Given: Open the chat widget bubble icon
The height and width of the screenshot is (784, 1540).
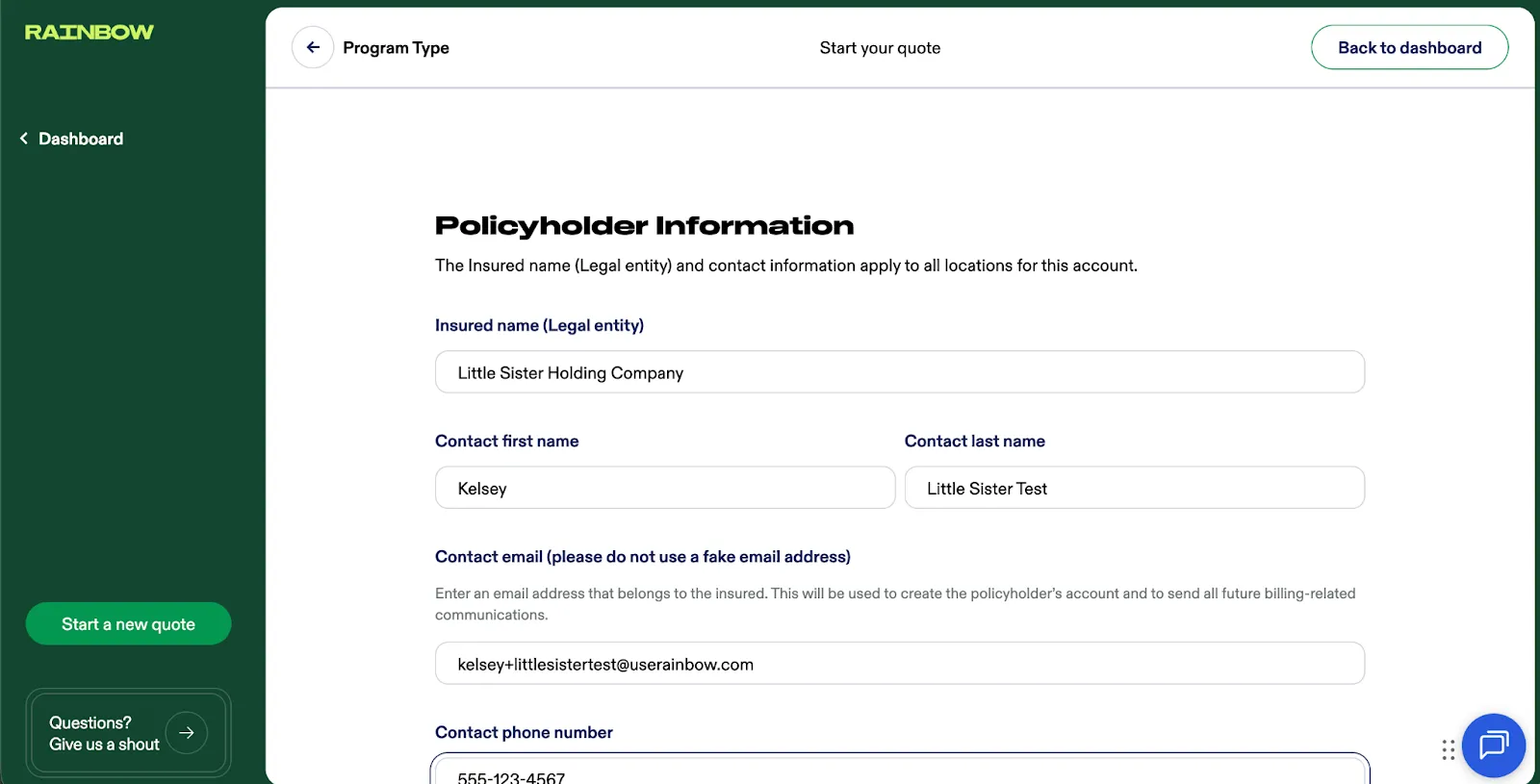Looking at the screenshot, I should [1493, 745].
